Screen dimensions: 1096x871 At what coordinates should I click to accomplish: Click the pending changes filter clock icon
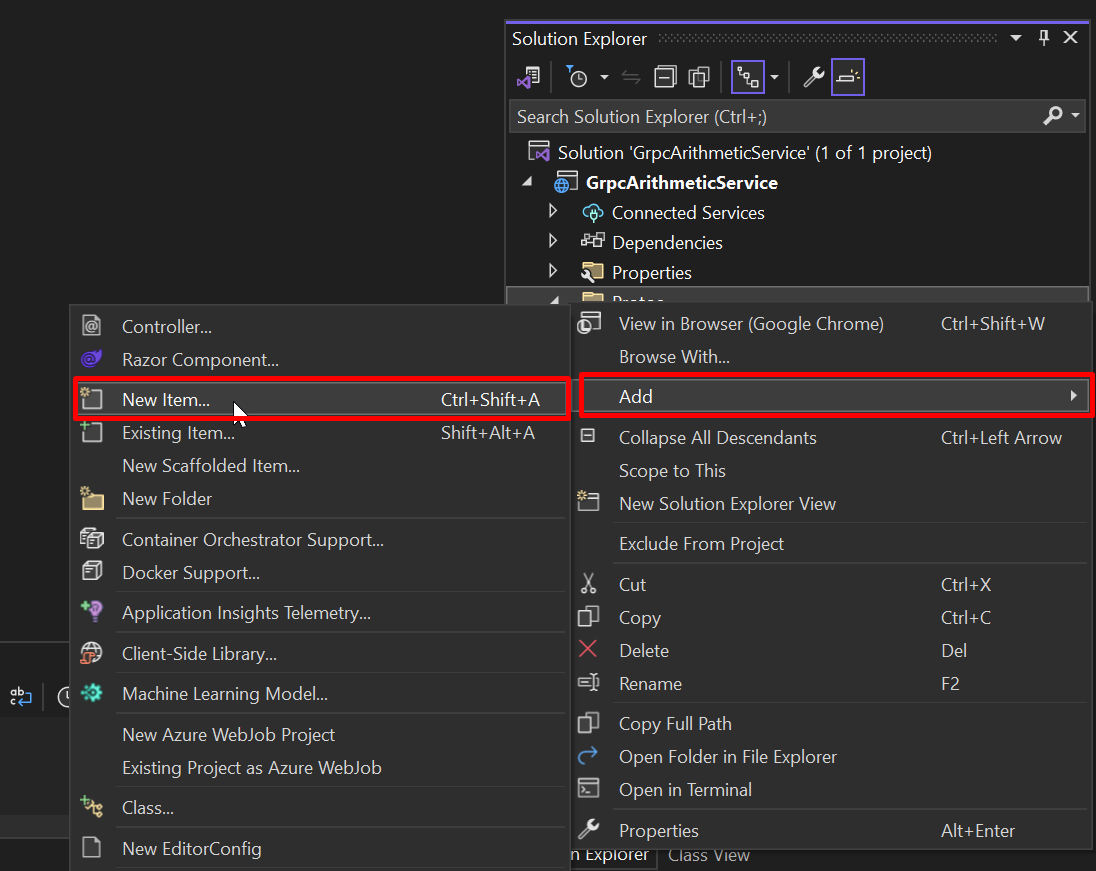pos(579,76)
